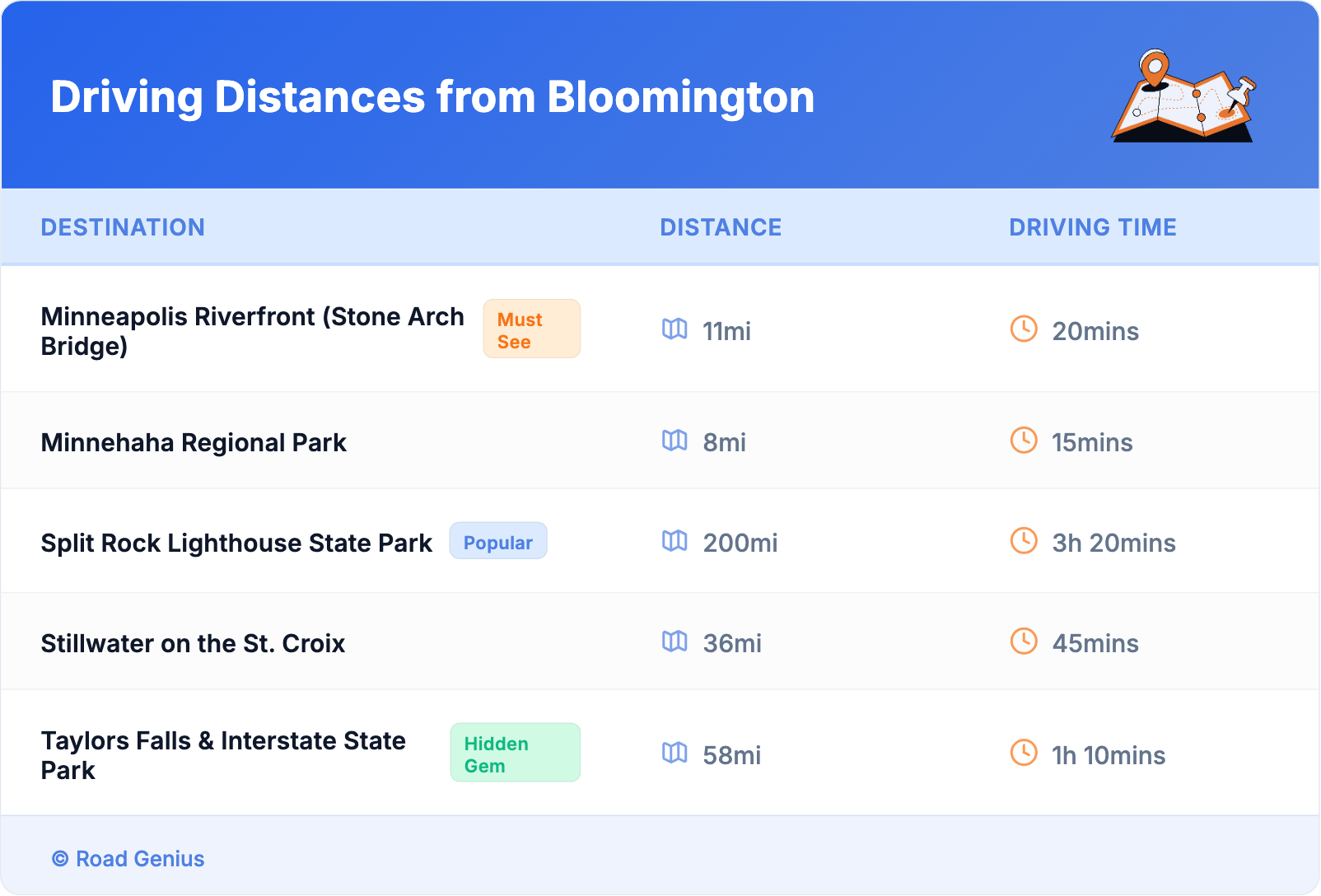Click the map icon next to 58mi
Viewport: 1321px width, 896px height.
pos(675,753)
